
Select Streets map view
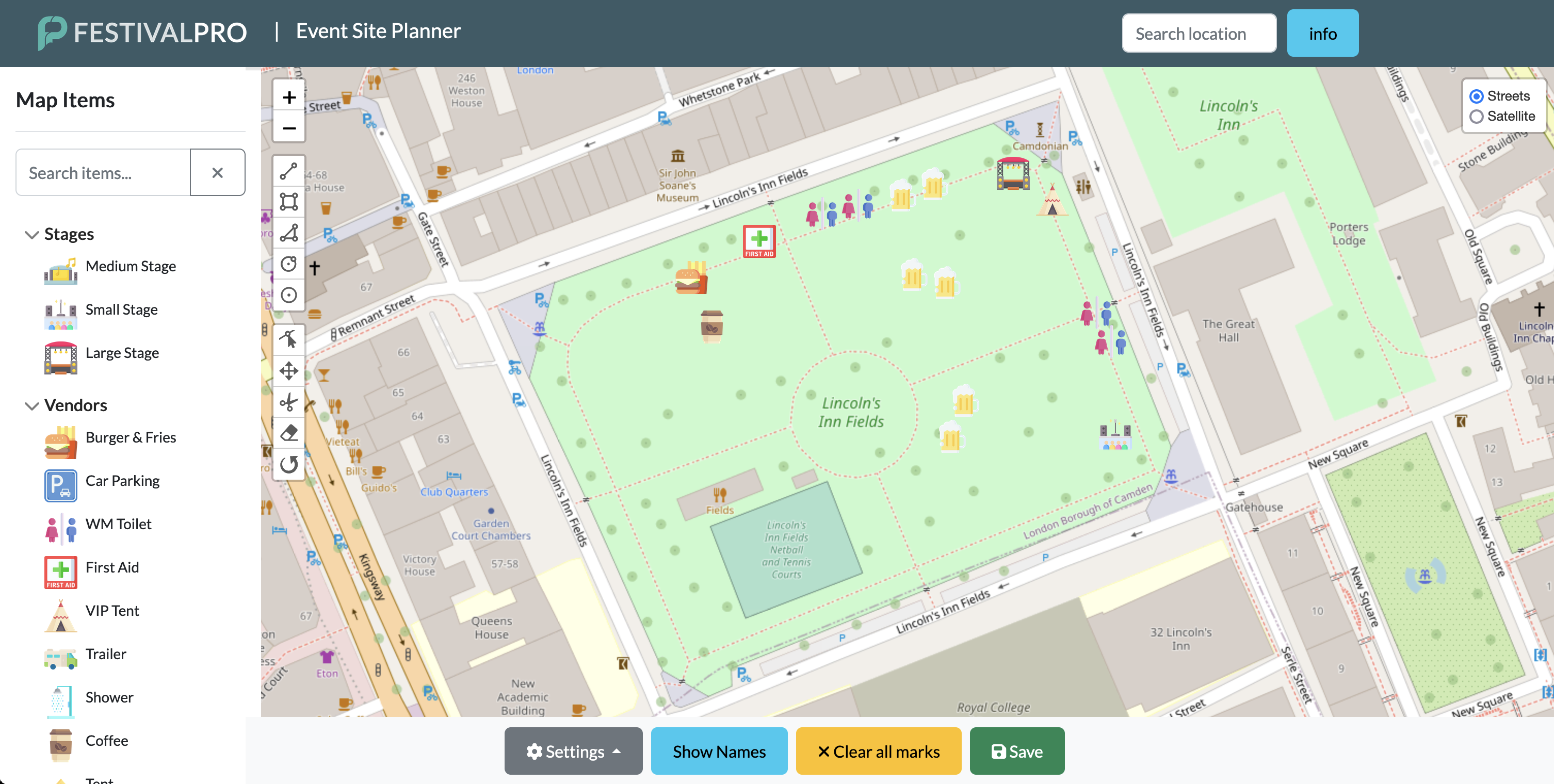pos(1476,96)
